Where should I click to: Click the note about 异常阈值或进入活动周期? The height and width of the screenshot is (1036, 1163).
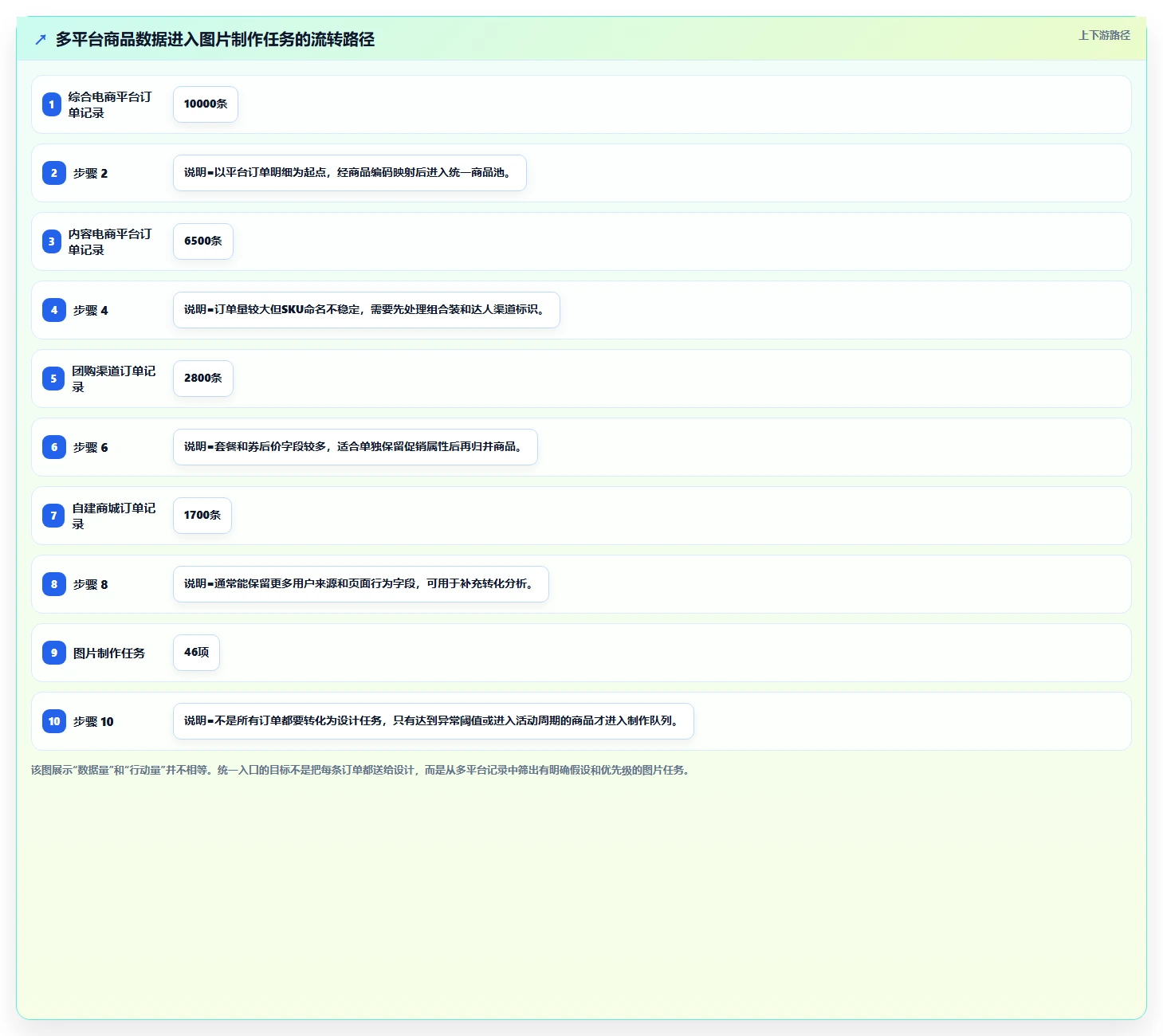coord(434,721)
